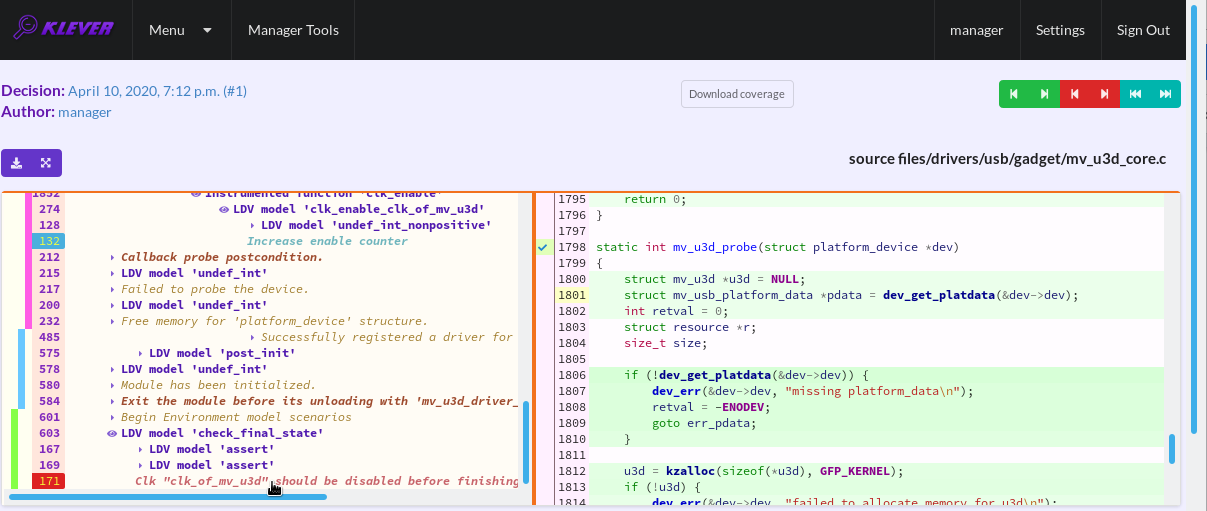Expand 'Successfully registered a driver for' row
This screenshot has height=511, width=1207.
(x=252, y=337)
